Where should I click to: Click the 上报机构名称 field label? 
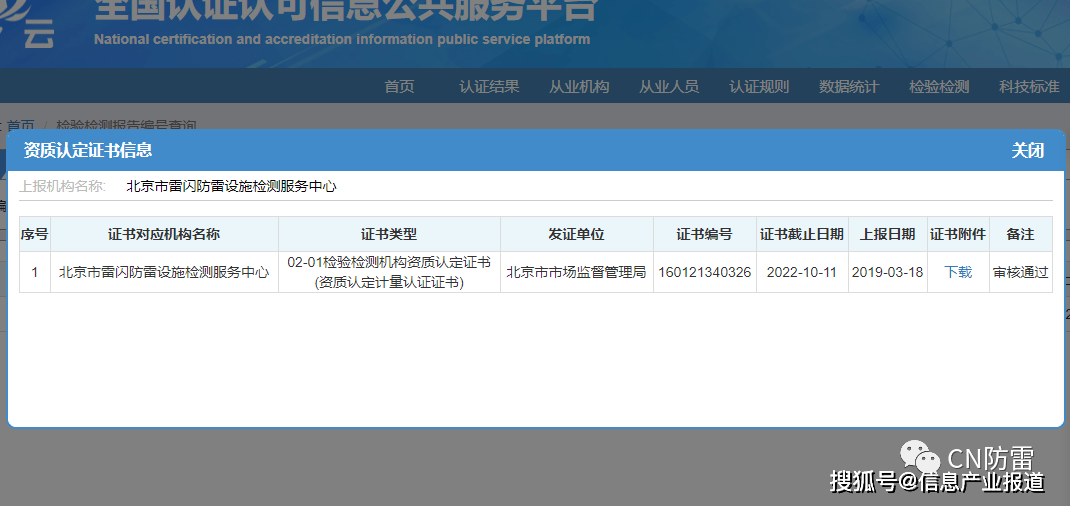[x=62, y=186]
